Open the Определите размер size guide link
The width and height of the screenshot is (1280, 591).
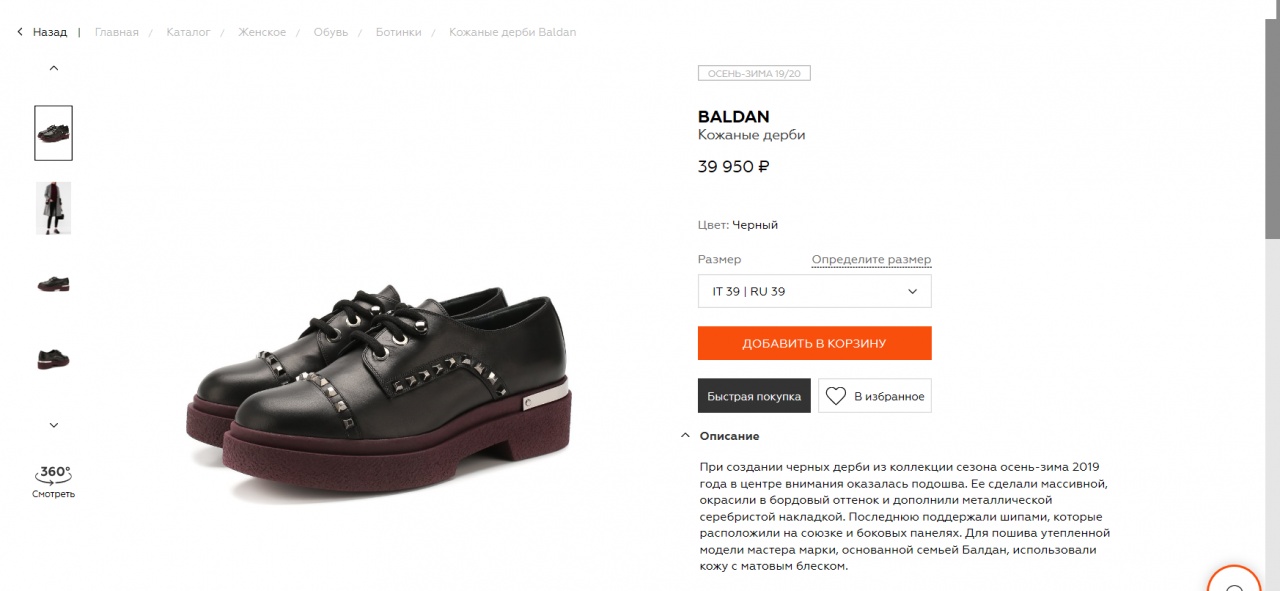(x=871, y=260)
